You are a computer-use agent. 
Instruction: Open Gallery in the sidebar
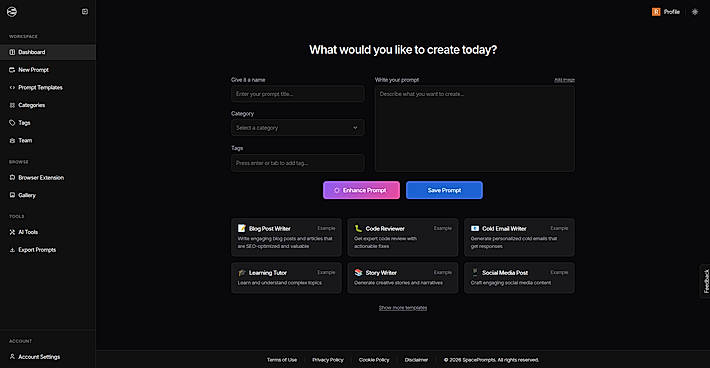point(48,195)
